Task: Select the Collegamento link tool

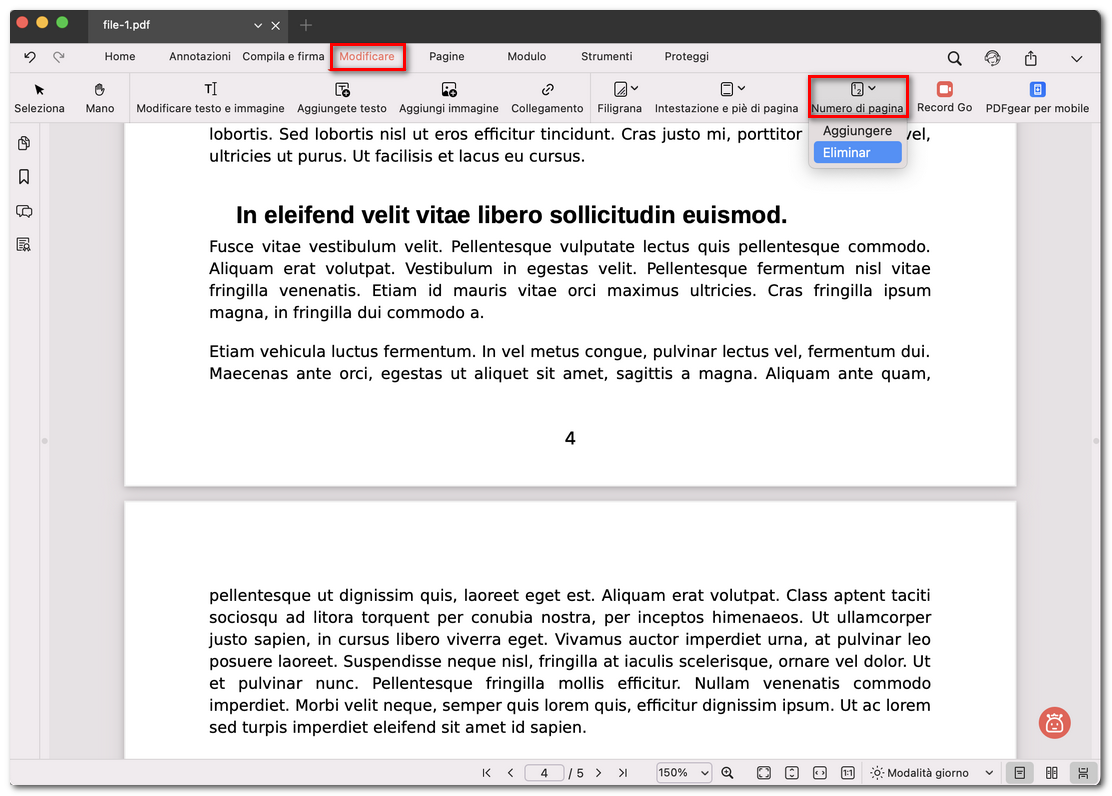Action: (547, 97)
